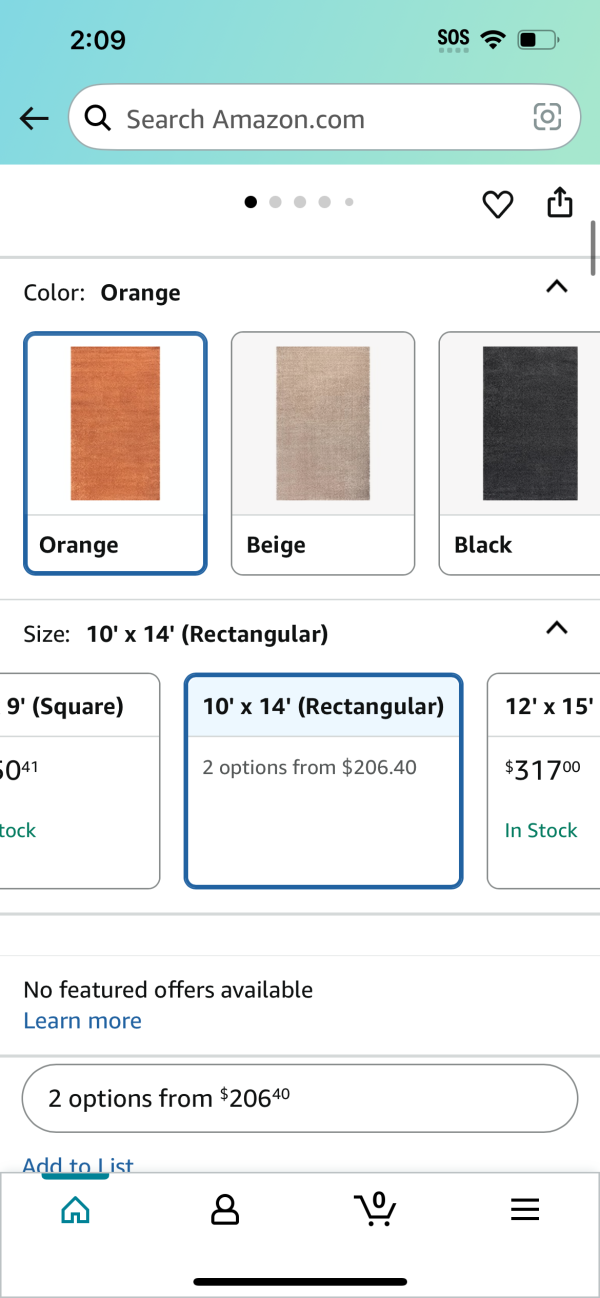Select the 9' Square size card

[80, 781]
